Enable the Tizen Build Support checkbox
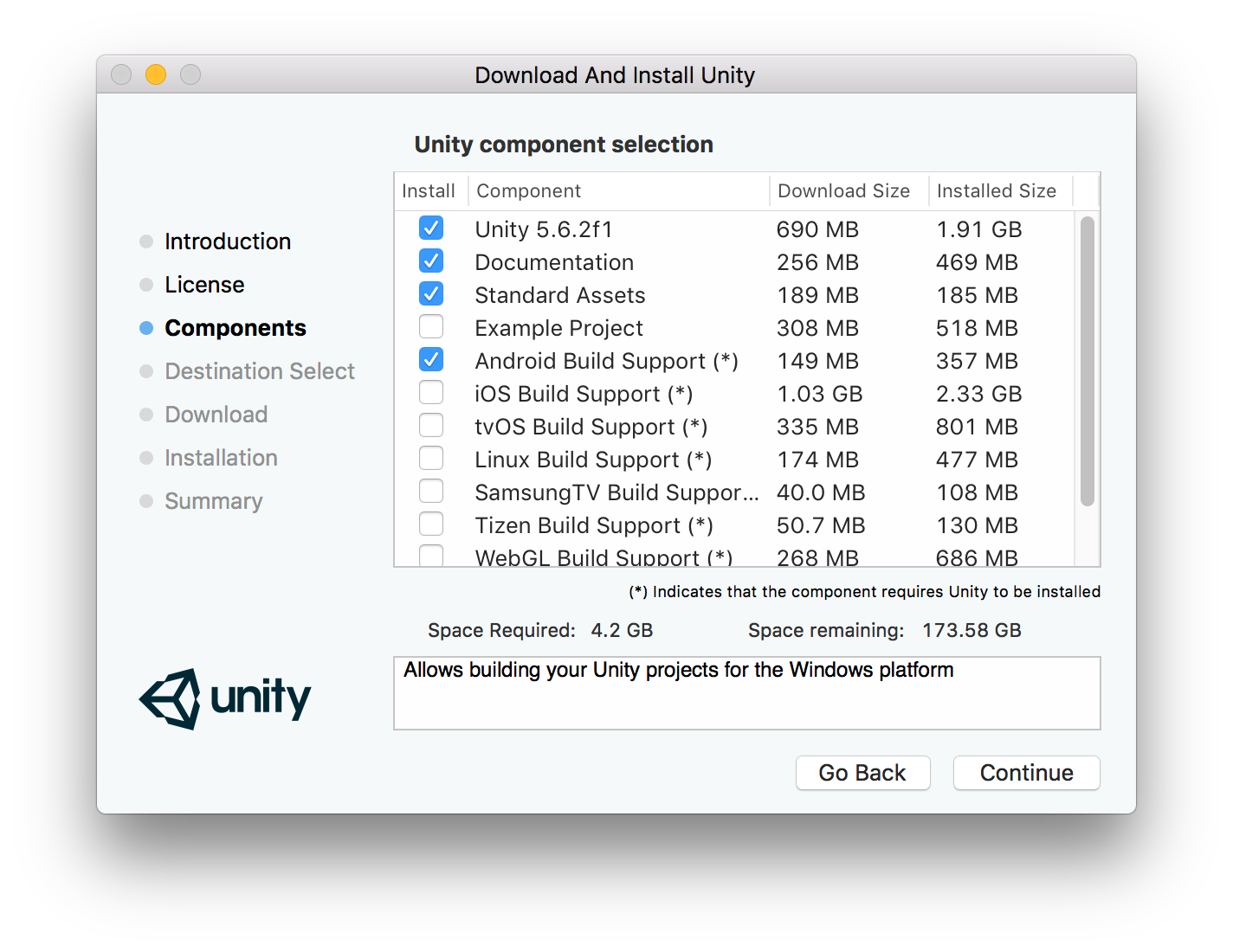 click(x=431, y=524)
